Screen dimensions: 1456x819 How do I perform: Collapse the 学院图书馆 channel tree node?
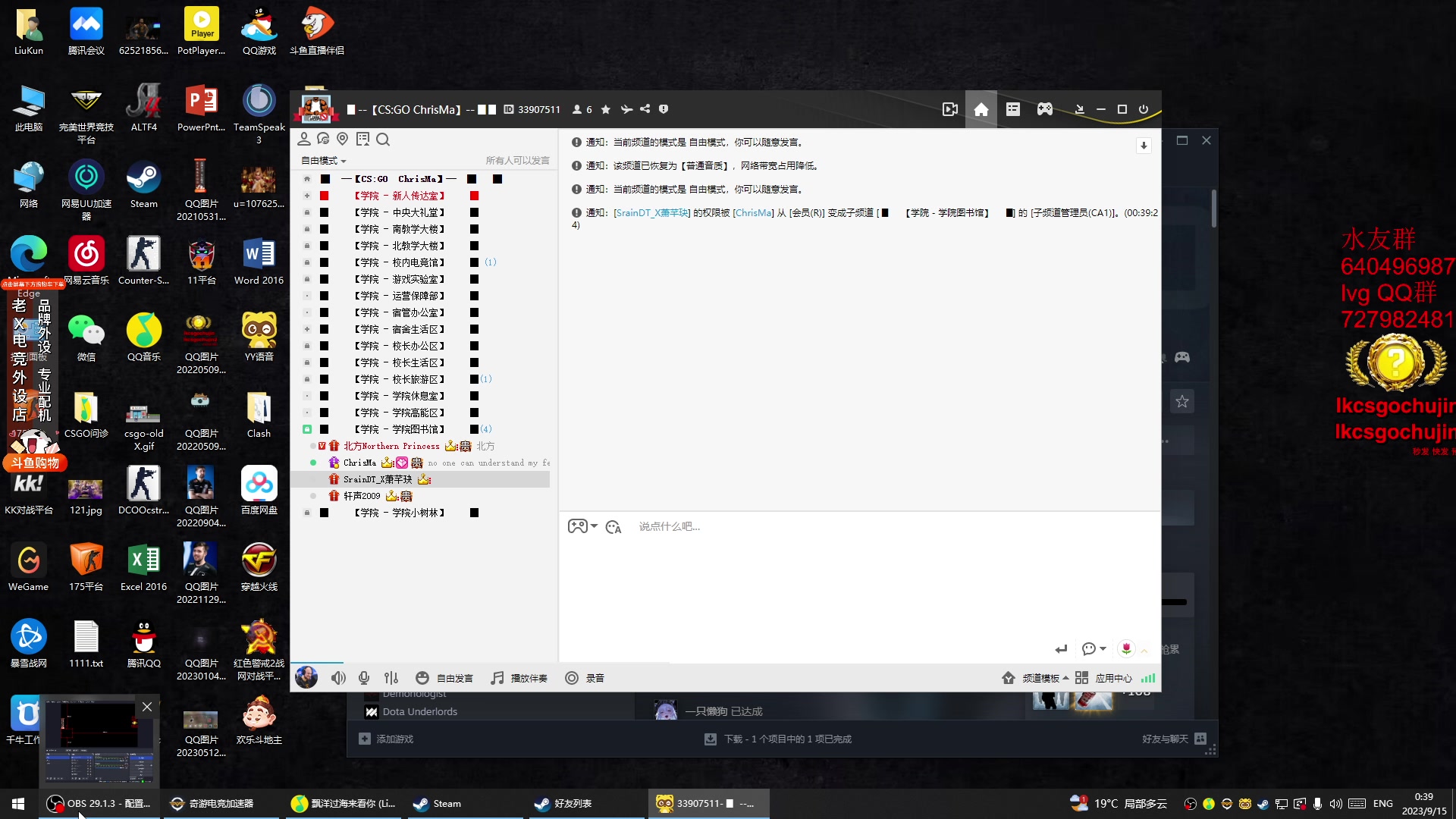307,429
